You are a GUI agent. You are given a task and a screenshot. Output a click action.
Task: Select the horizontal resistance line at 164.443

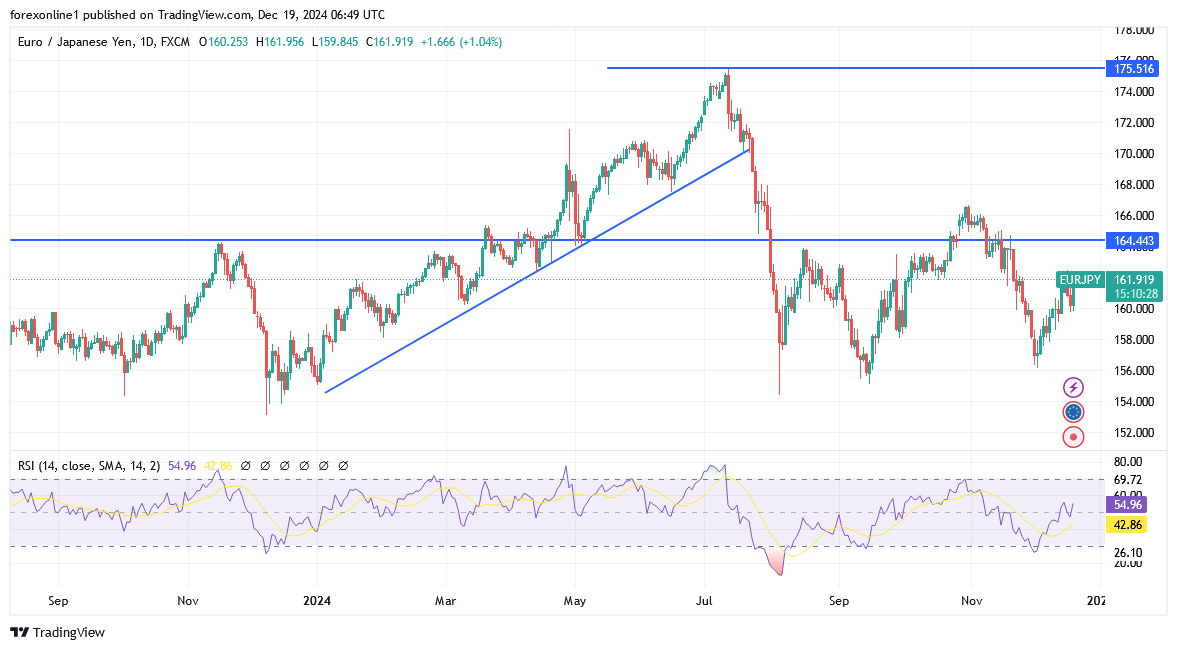tap(557, 240)
